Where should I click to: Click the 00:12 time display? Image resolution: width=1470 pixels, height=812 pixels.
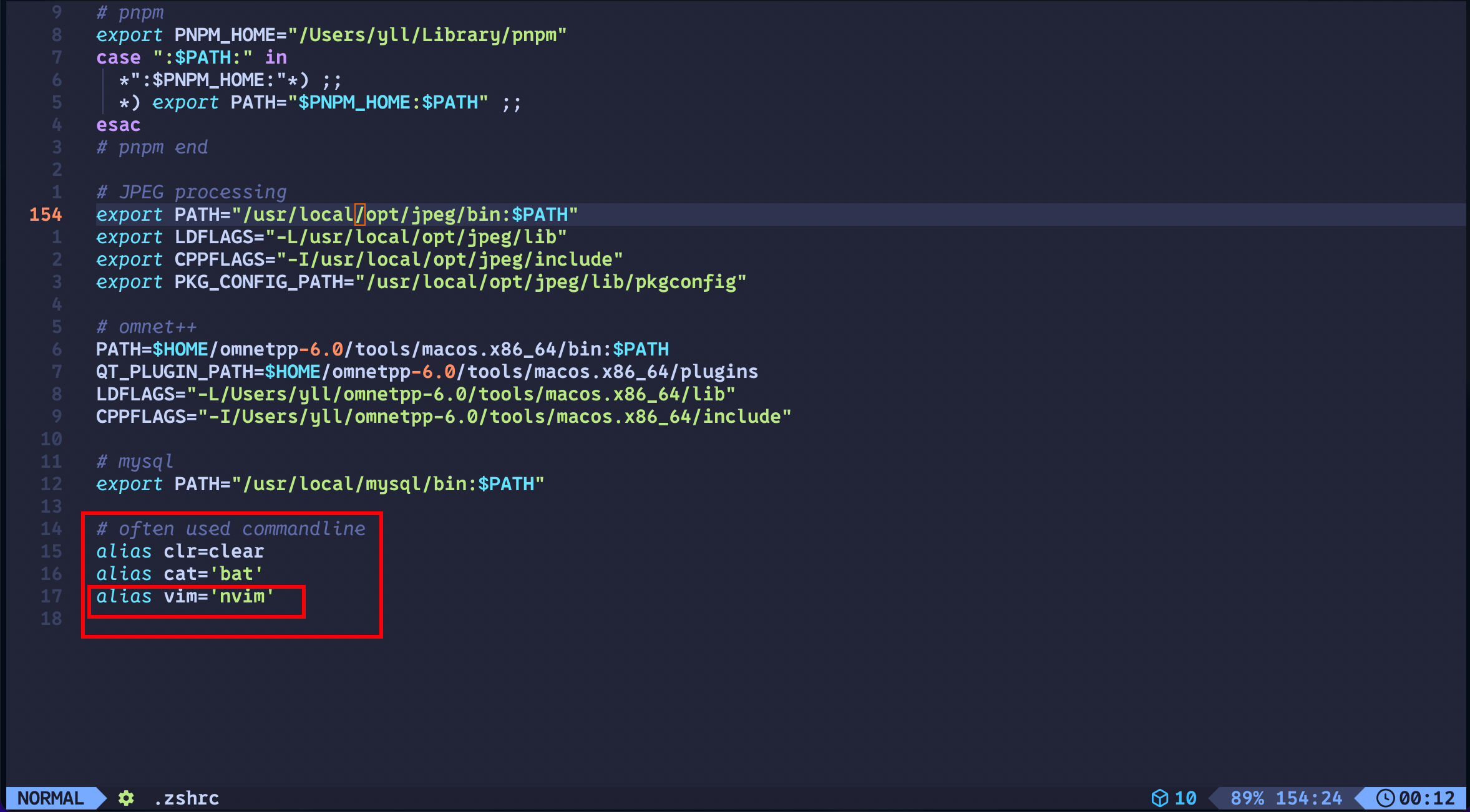[1426, 798]
